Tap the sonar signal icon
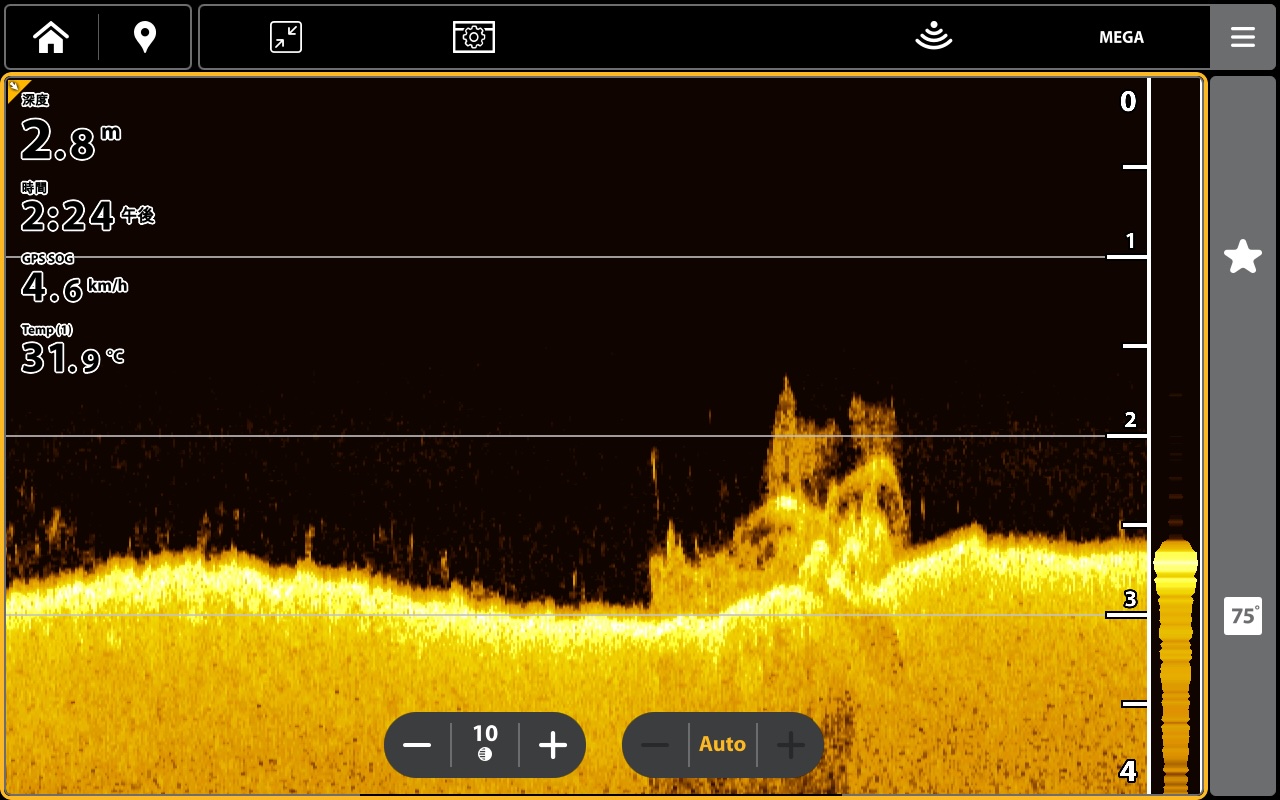The height and width of the screenshot is (800, 1280). click(933, 37)
